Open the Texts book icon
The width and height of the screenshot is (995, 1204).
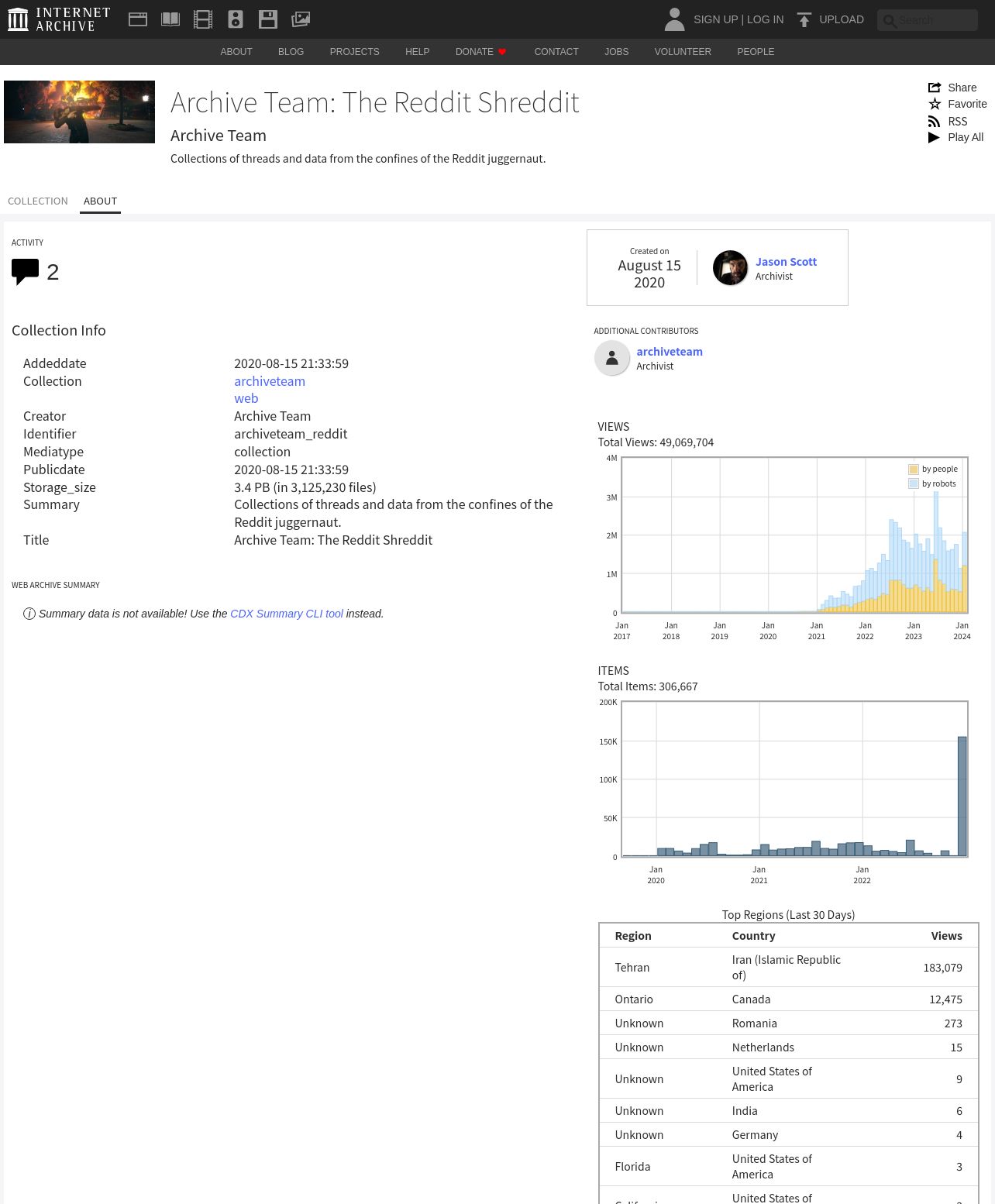click(170, 19)
